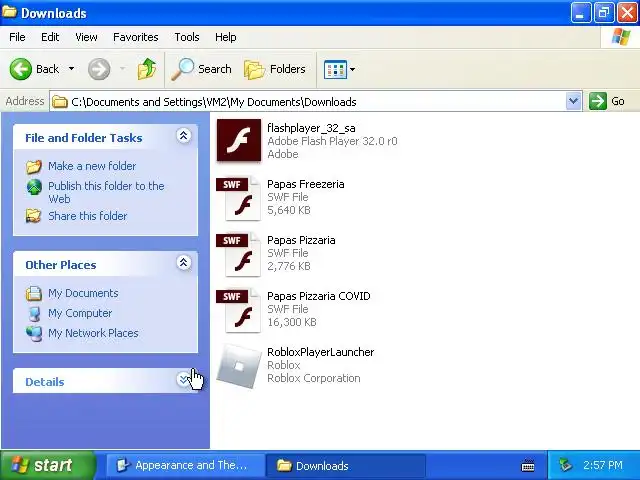Select the RobloxPlayerLauncher icon

point(239,366)
